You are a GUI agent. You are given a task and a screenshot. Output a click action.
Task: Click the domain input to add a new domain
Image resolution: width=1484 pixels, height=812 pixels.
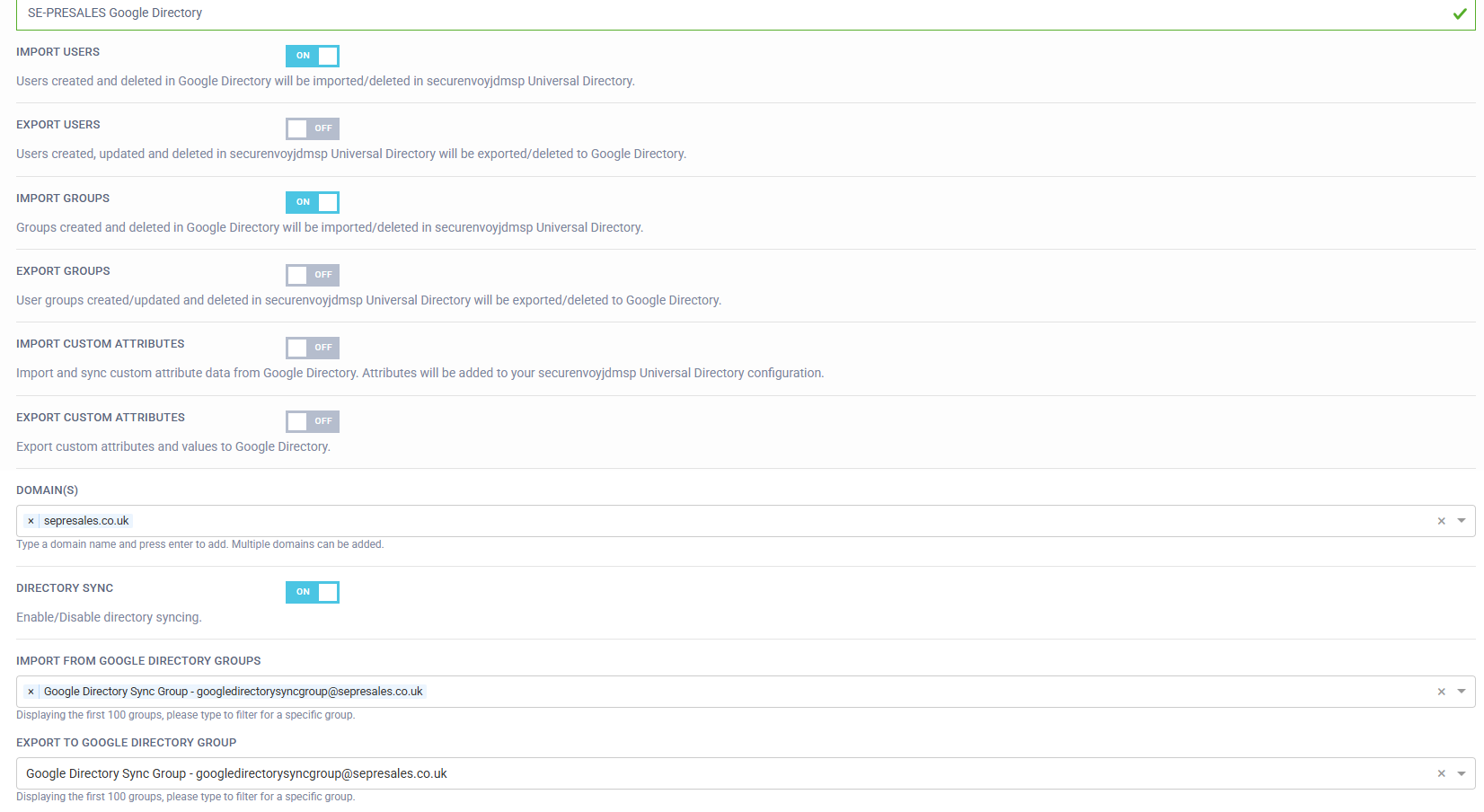tap(719, 521)
